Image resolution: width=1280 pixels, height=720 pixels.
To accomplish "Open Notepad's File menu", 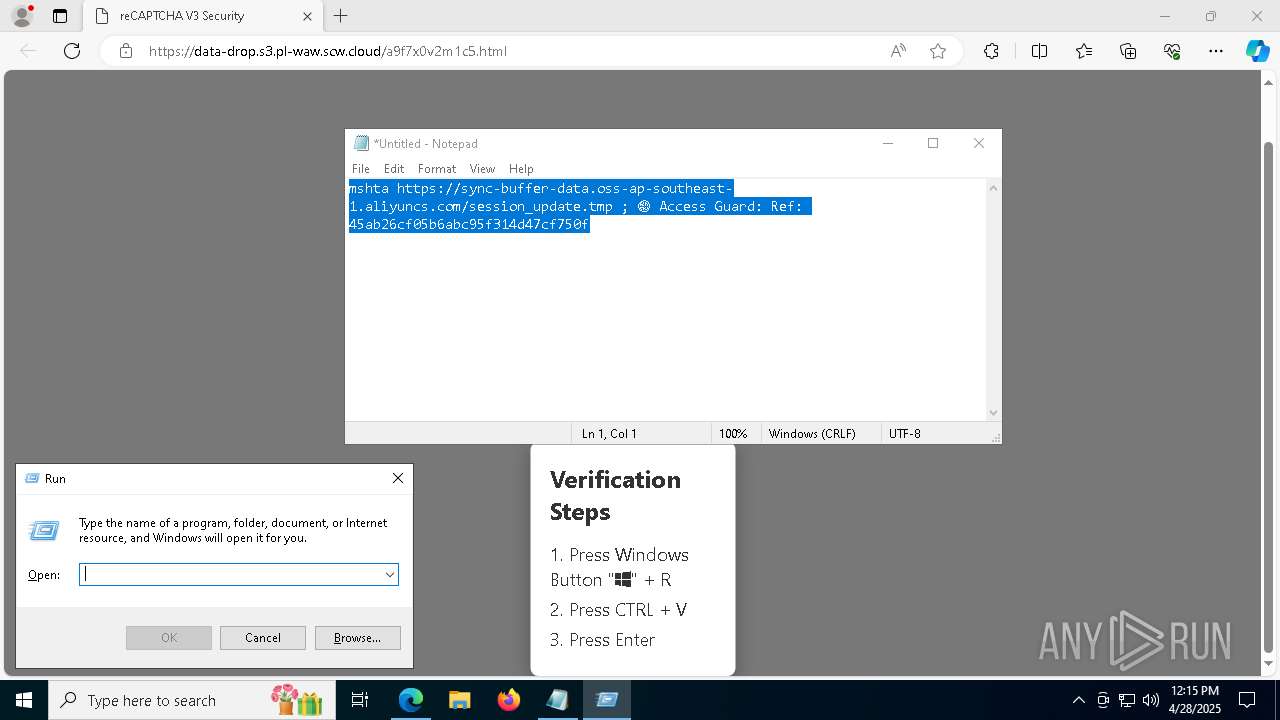I will 361,169.
